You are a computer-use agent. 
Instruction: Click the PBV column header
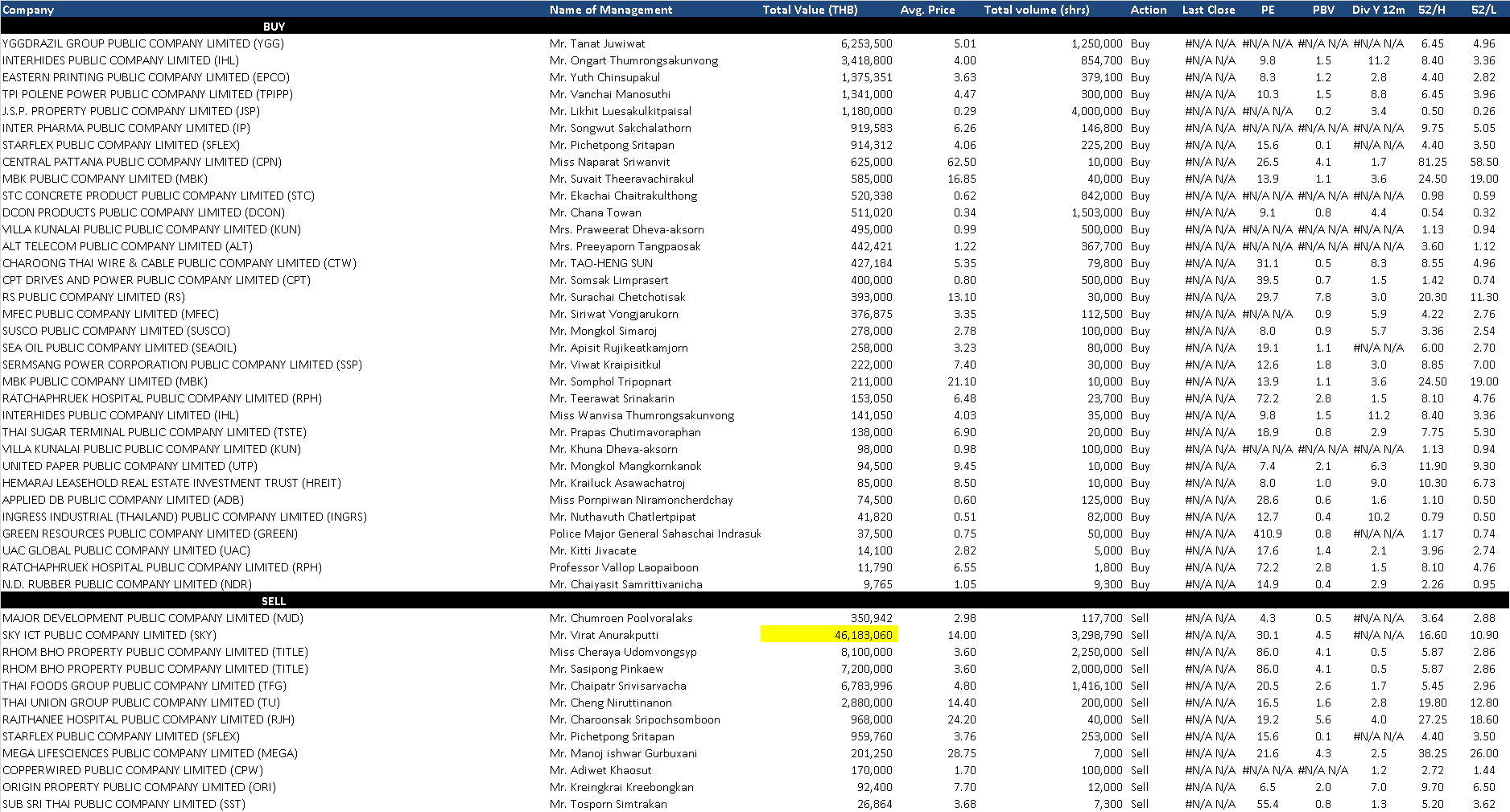click(1323, 10)
